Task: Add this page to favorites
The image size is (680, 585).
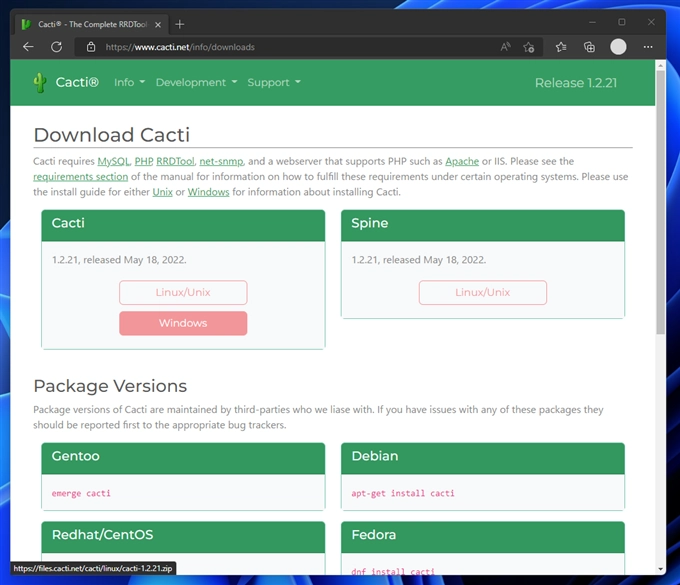Action: coord(528,47)
